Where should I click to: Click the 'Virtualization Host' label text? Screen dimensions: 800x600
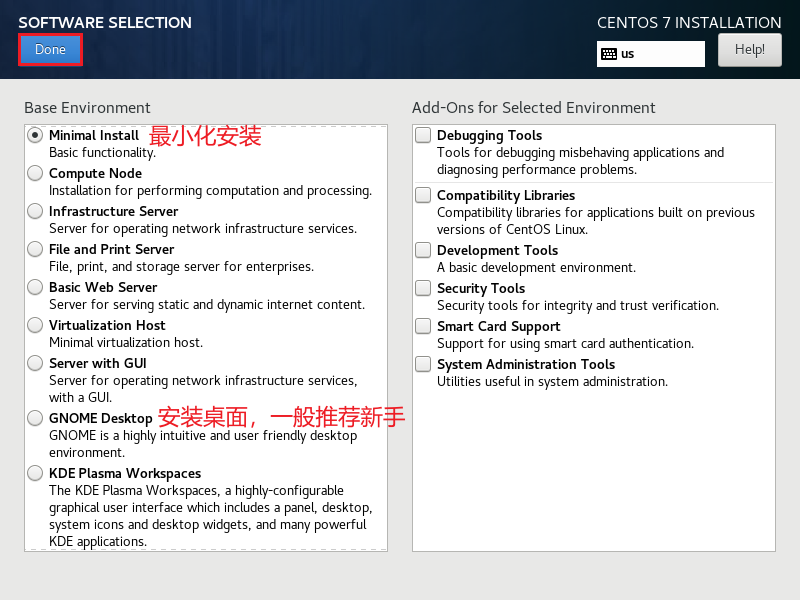click(107, 326)
